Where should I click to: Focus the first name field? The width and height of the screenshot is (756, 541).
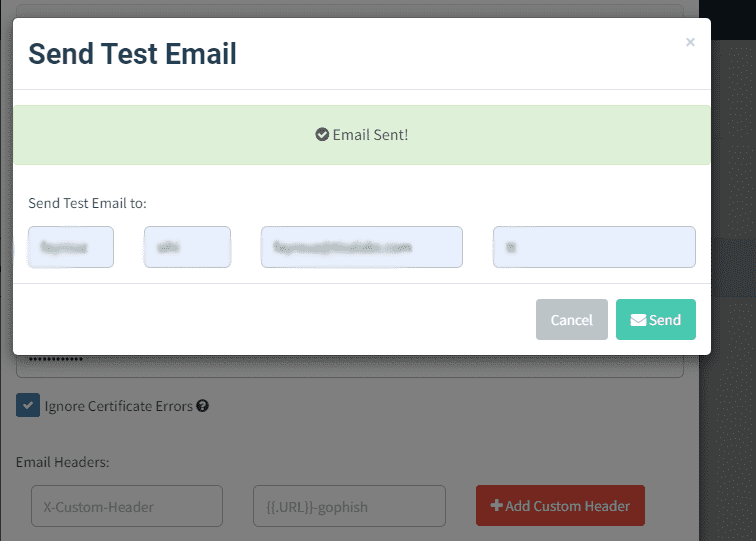71,247
